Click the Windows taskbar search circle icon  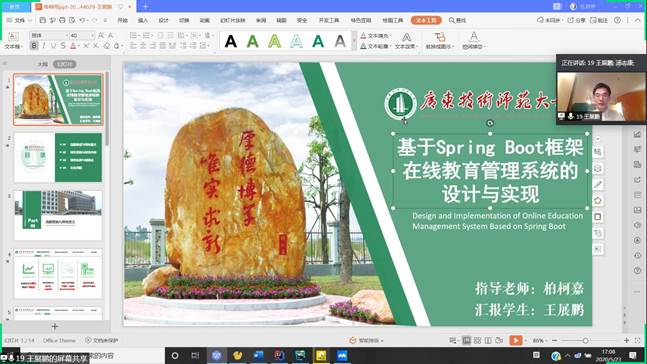(175, 355)
